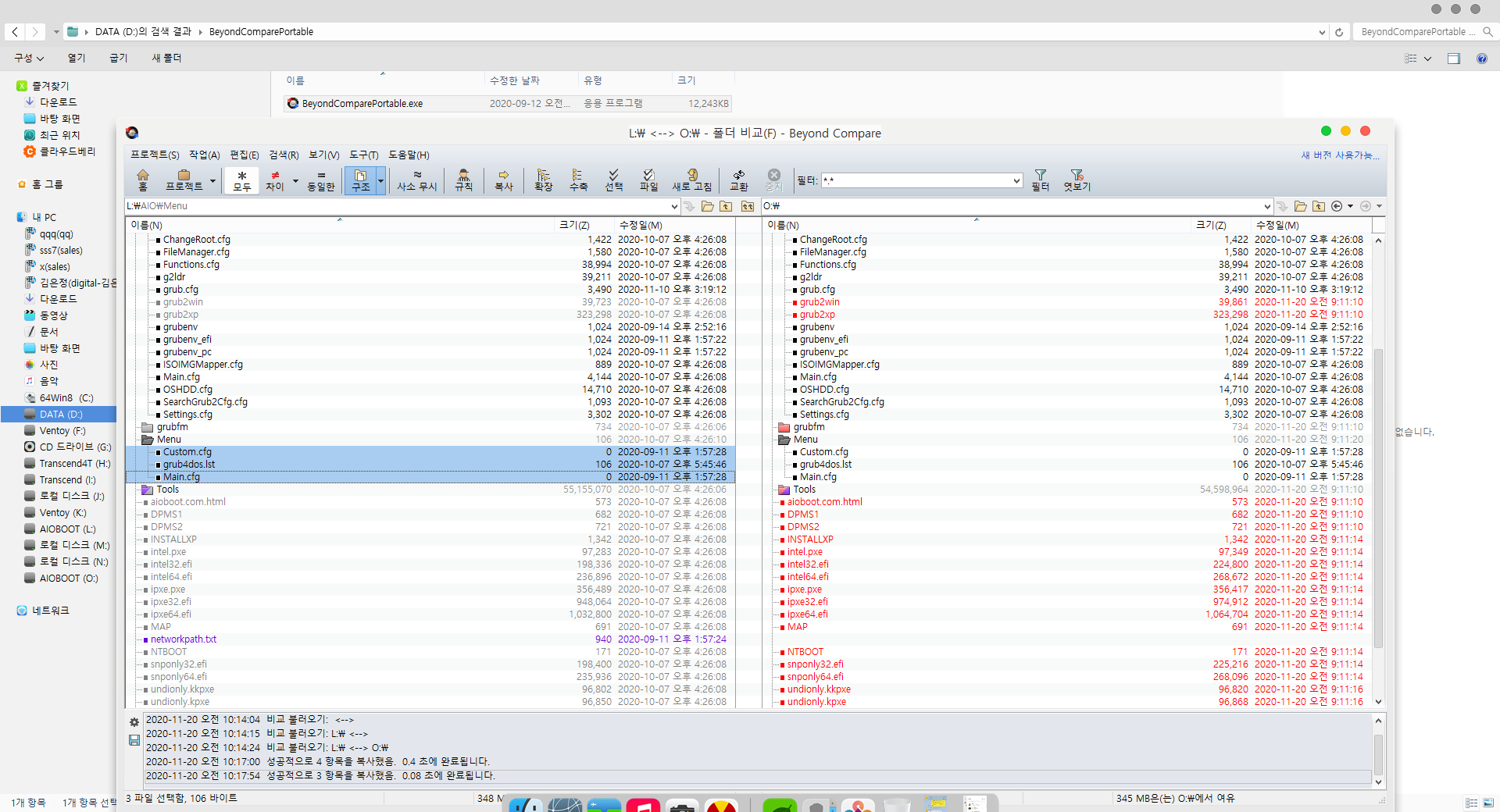Toggle 사소 무시 (Ignore Minor) option
The image size is (1500, 812).
tap(417, 180)
